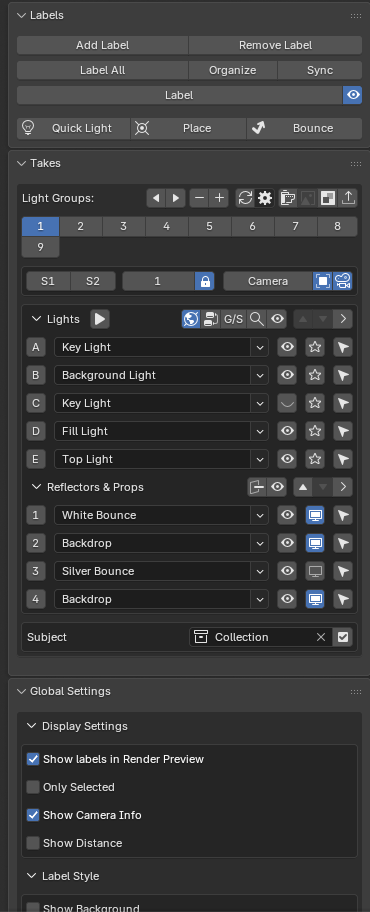Click the right chevron in Lights header
Viewport: 370px width, 912px height.
343,319
